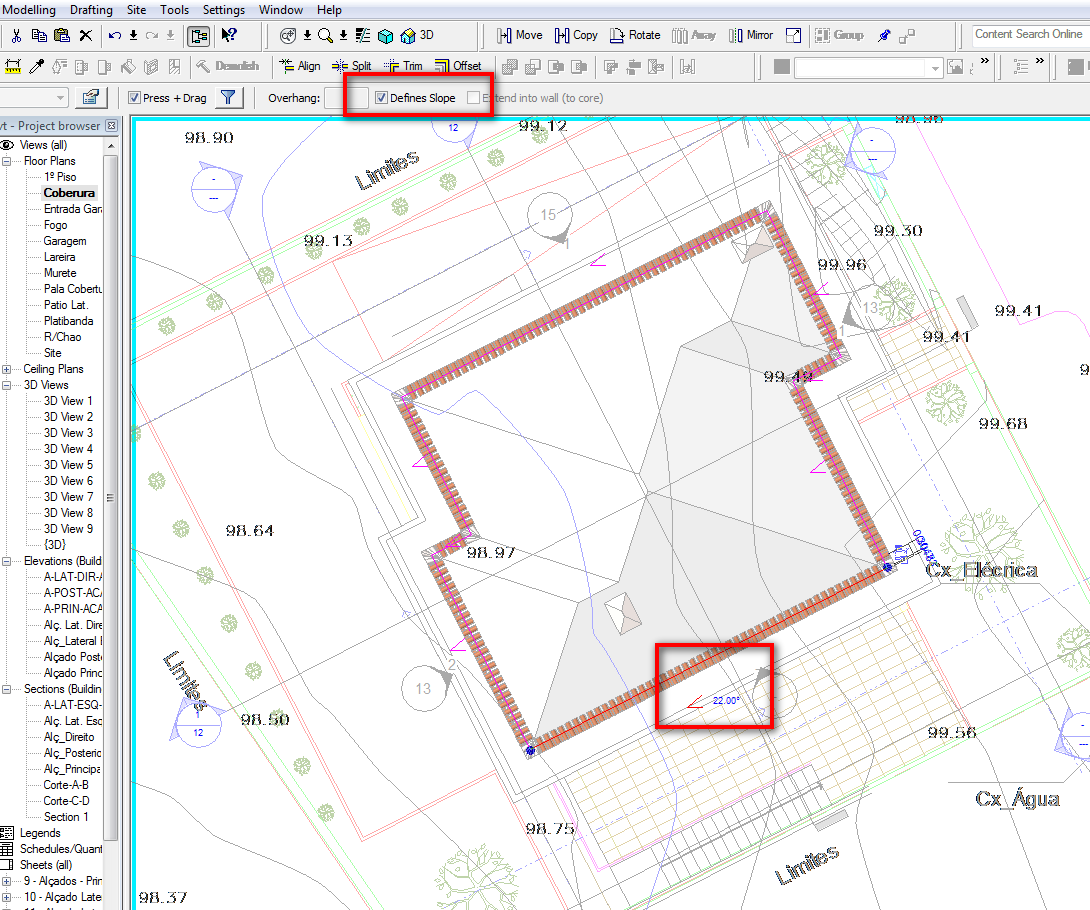Select the Copy elements tool
The height and width of the screenshot is (910, 1090).
pos(576,35)
